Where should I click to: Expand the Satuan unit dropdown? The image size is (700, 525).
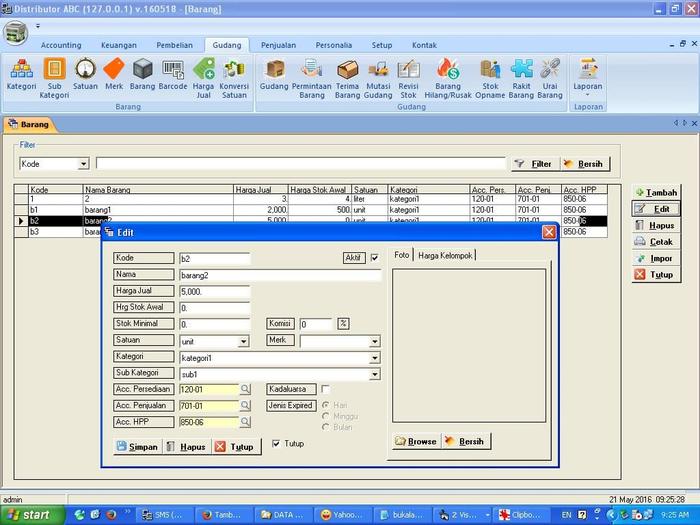244,341
